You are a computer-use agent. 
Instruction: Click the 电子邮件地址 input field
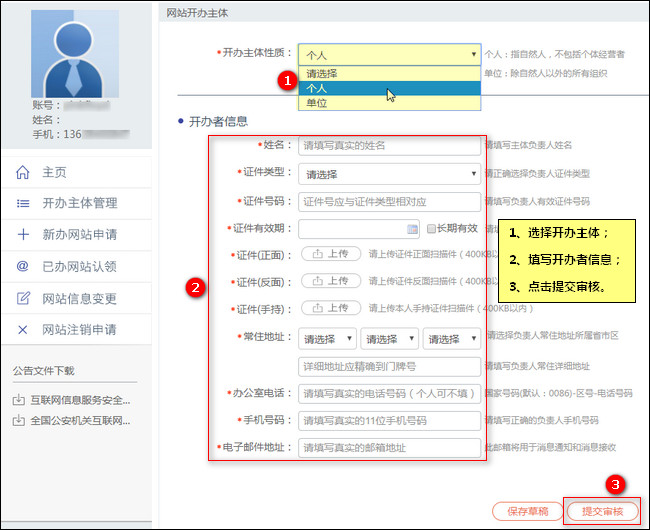point(389,448)
